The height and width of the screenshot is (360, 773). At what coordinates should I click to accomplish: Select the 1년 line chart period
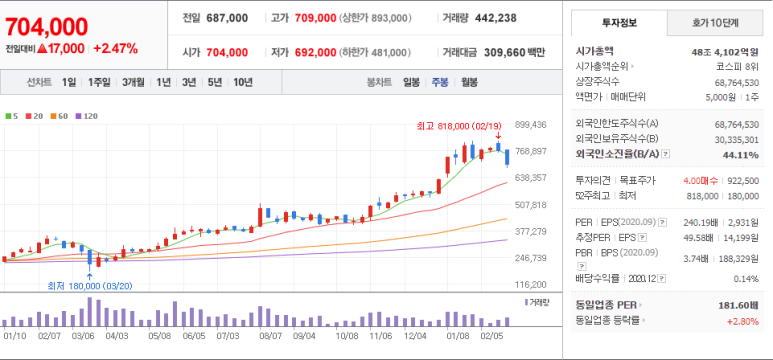163,82
